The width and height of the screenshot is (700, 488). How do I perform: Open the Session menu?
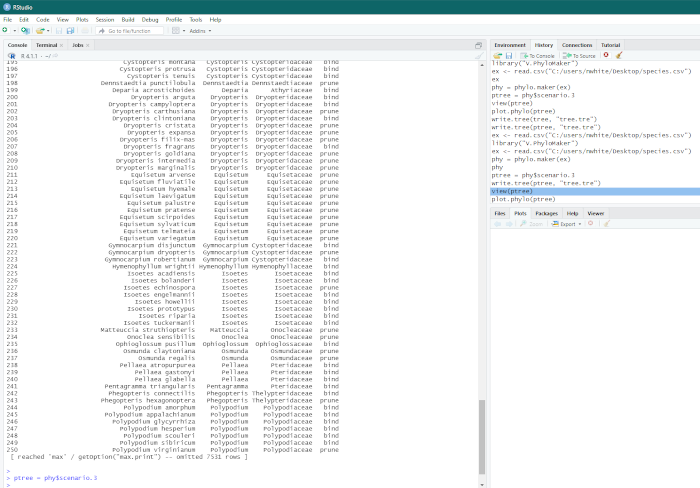105,20
